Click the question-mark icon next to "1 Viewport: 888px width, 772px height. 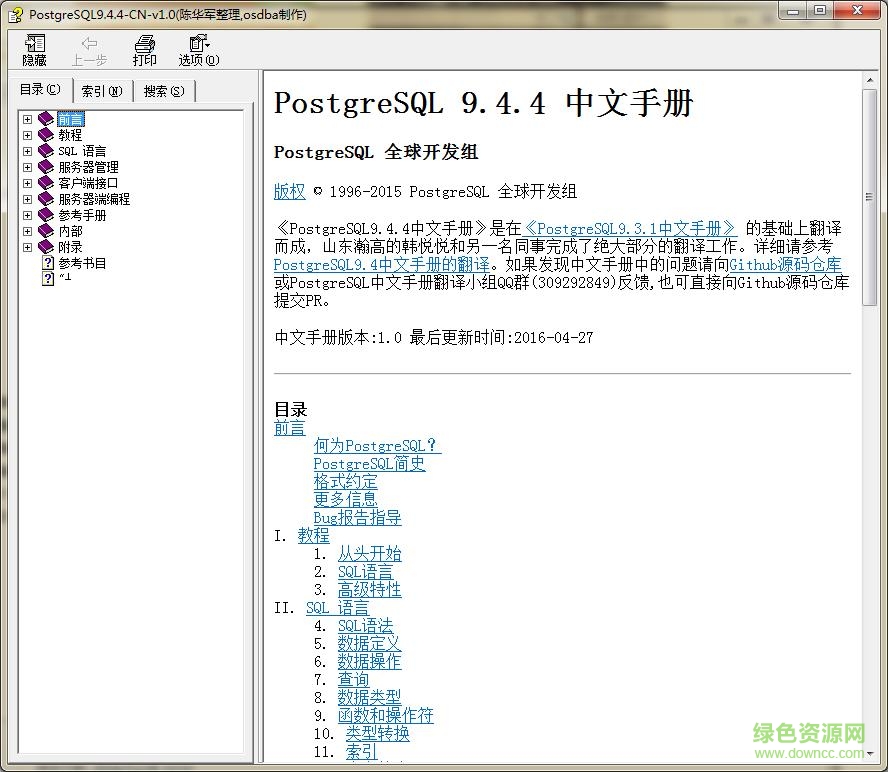coord(48,279)
